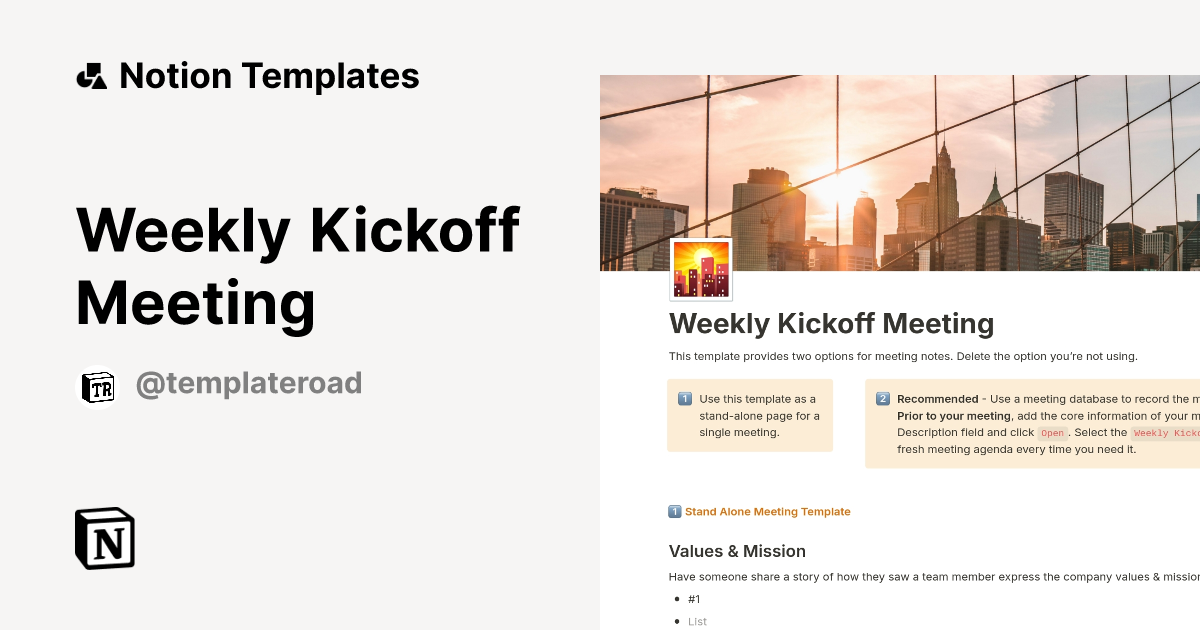Click the cityscape emoji page icon
Image resolution: width=1200 pixels, height=630 pixels.
coord(699,268)
